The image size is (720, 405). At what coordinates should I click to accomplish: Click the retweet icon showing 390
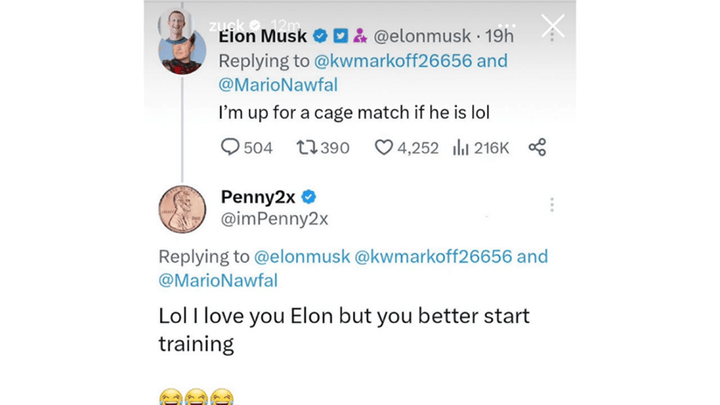tap(306, 147)
